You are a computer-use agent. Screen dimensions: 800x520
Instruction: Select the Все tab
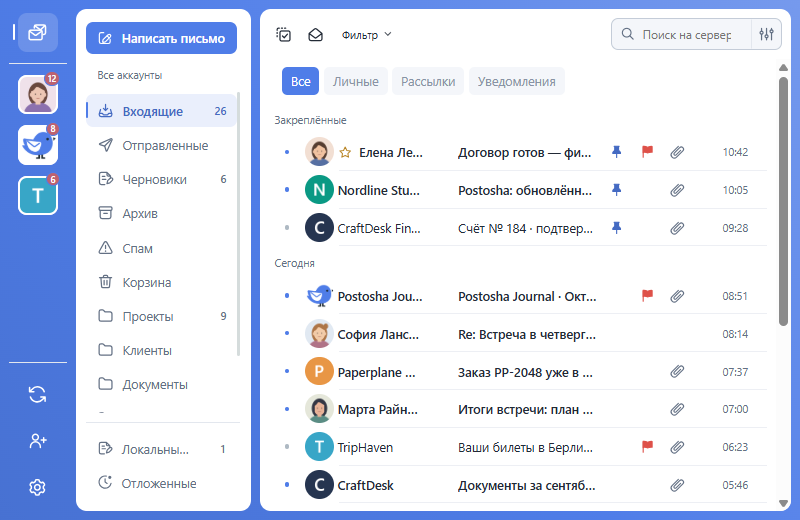click(x=301, y=81)
